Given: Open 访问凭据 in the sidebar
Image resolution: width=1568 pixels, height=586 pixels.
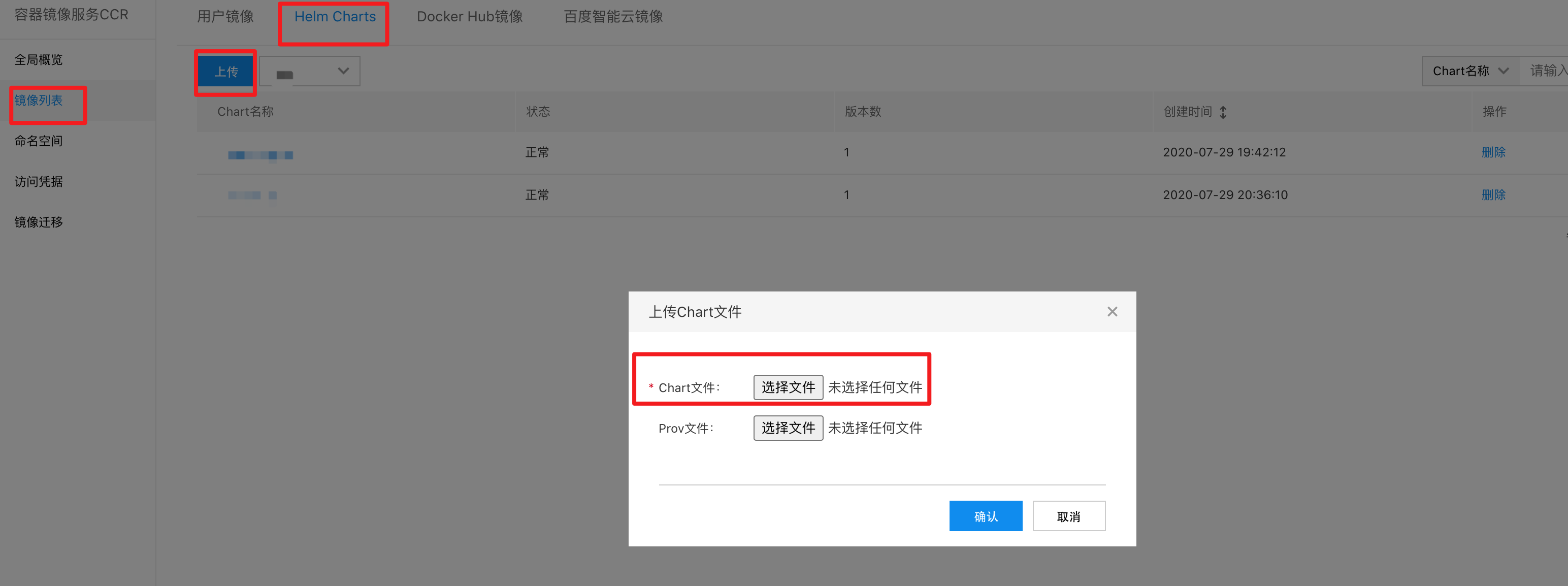Looking at the screenshot, I should 39,181.
